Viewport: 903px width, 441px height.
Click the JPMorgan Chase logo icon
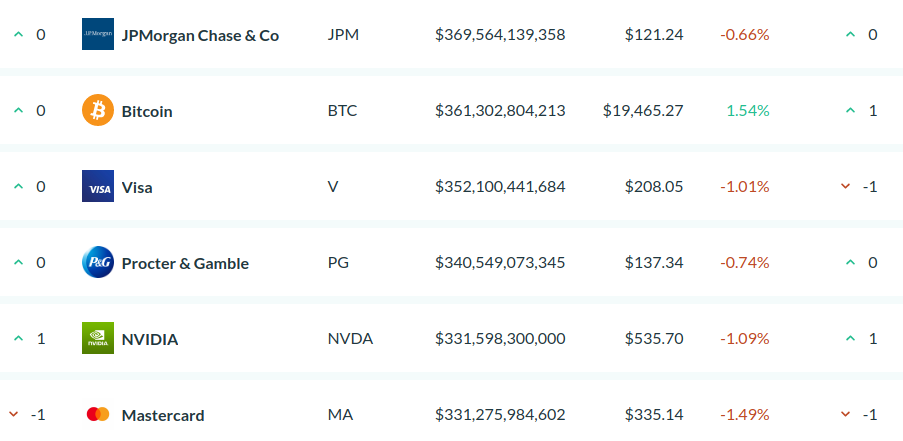[98, 34]
